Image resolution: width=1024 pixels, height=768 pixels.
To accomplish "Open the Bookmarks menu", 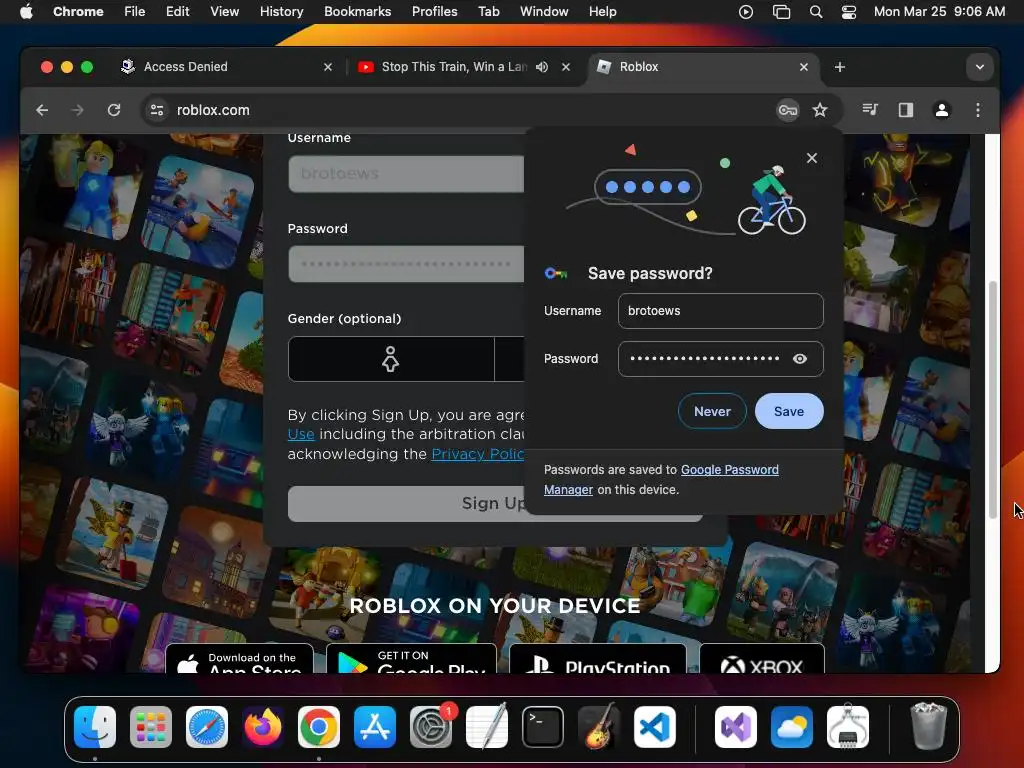I will click(x=357, y=12).
